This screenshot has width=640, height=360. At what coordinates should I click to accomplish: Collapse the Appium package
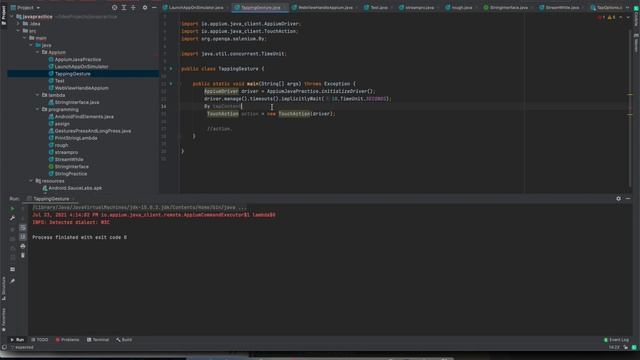coord(38,52)
